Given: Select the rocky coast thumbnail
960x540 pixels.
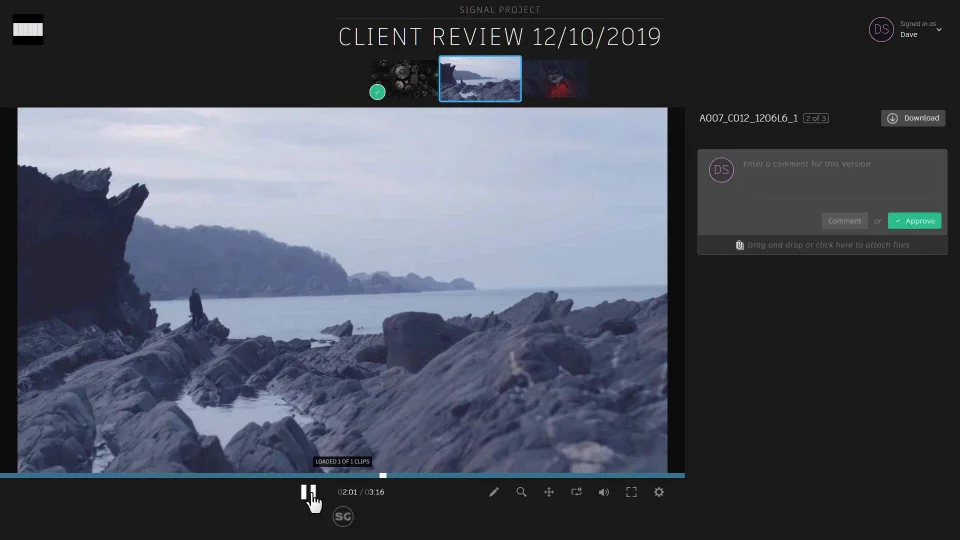Looking at the screenshot, I should tap(480, 78).
